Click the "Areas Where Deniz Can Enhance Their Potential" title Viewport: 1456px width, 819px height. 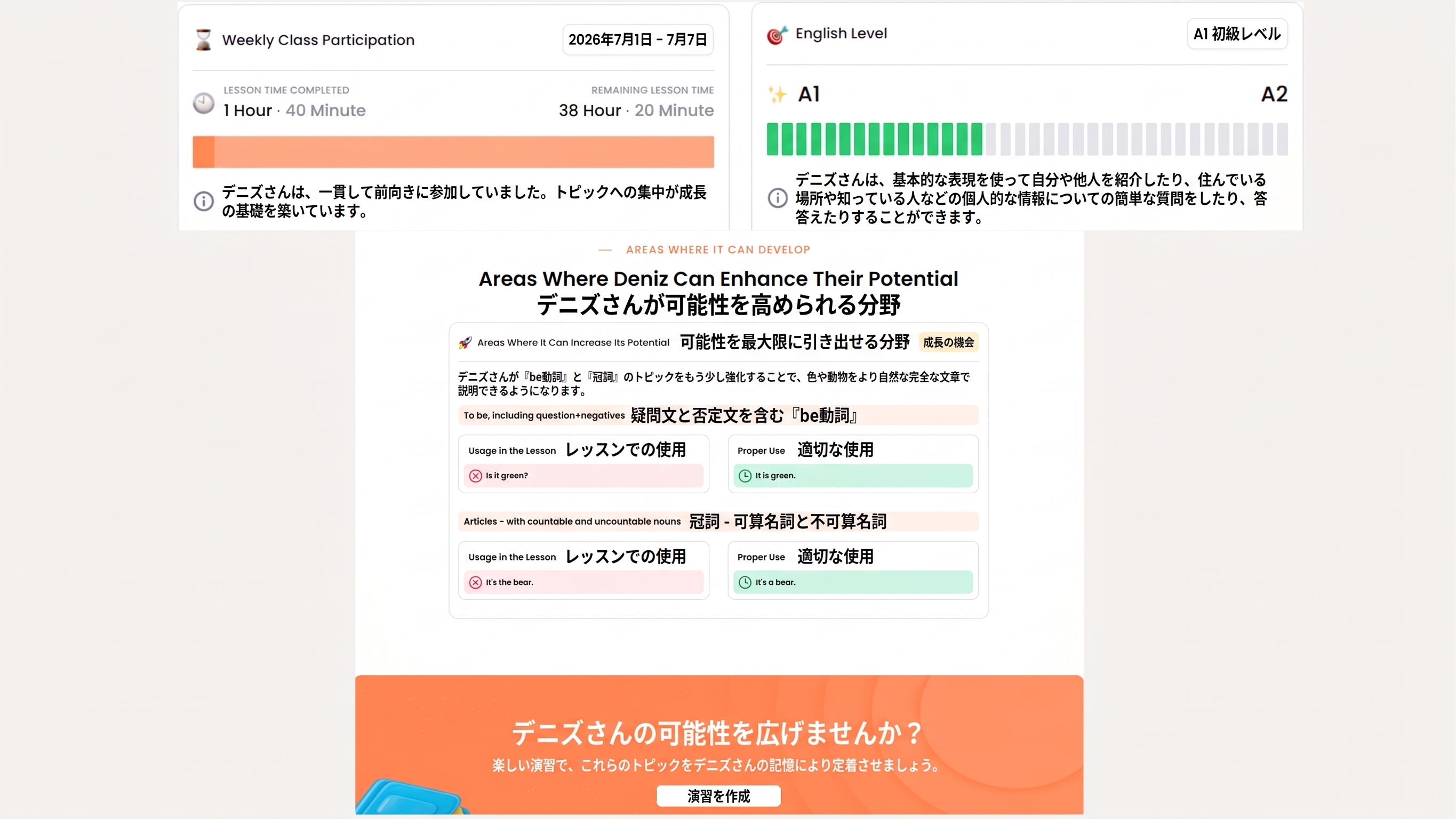point(718,279)
